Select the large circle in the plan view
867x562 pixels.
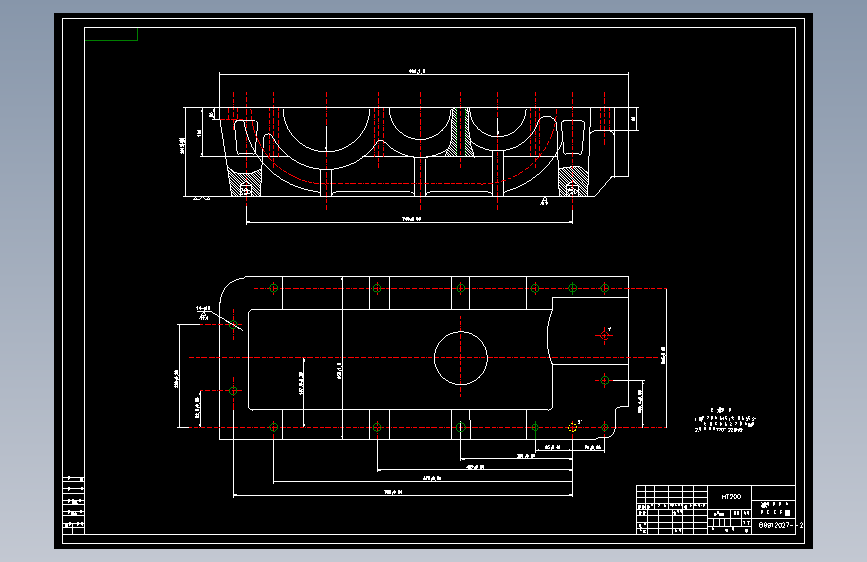coord(461,358)
